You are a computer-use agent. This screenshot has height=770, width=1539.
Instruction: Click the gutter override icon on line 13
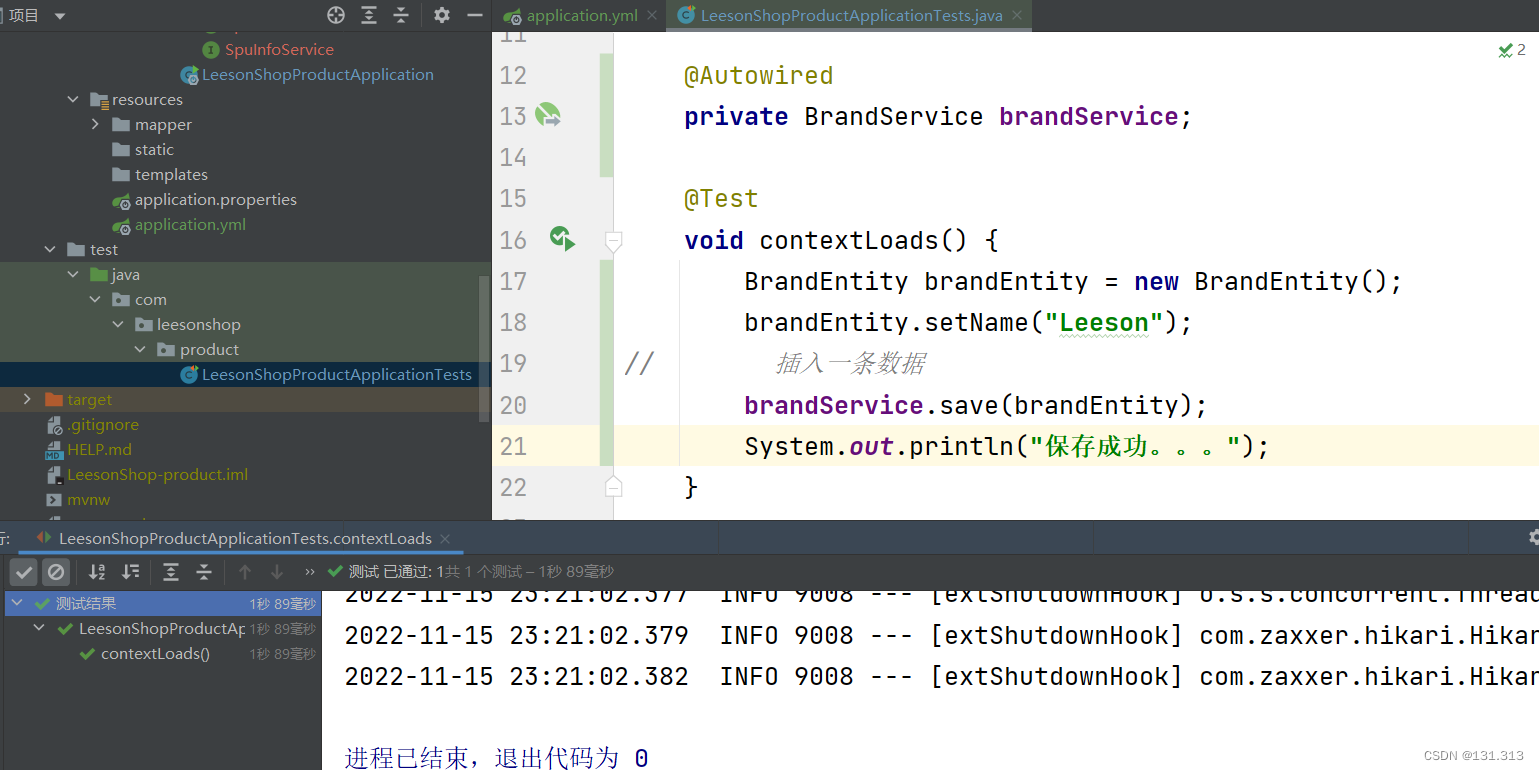click(547, 115)
